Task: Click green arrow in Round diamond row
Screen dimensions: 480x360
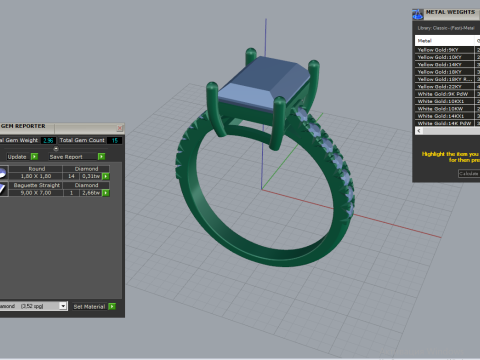Action: (x=106, y=176)
